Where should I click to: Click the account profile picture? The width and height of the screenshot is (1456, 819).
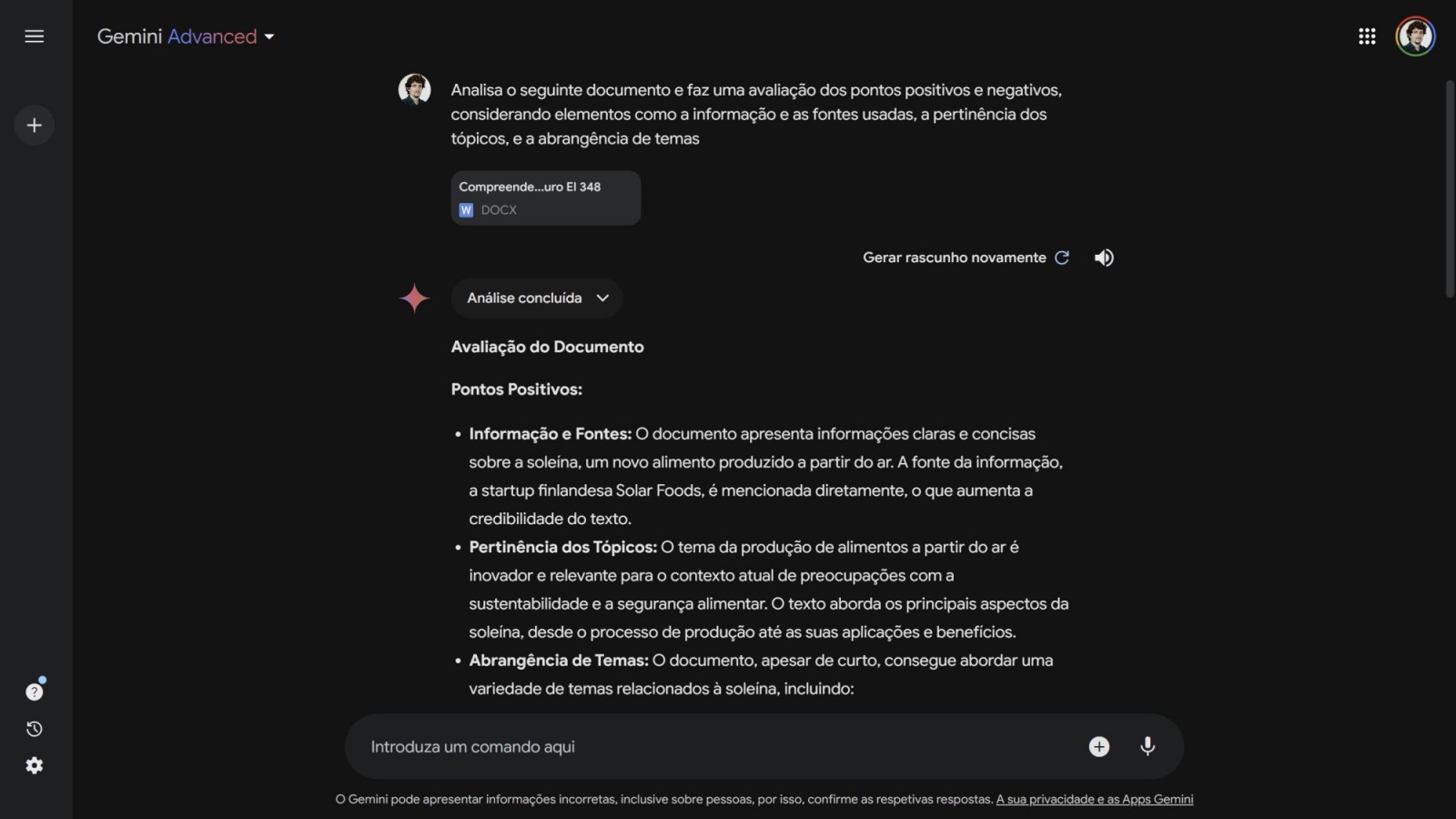coord(1415,36)
